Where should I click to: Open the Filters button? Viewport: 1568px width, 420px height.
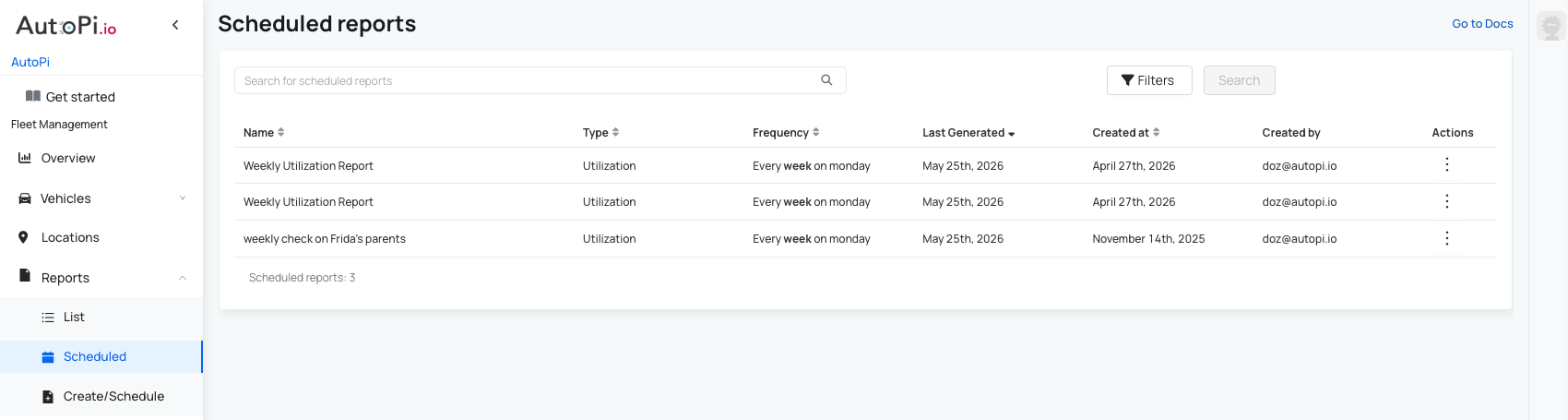(x=1149, y=80)
